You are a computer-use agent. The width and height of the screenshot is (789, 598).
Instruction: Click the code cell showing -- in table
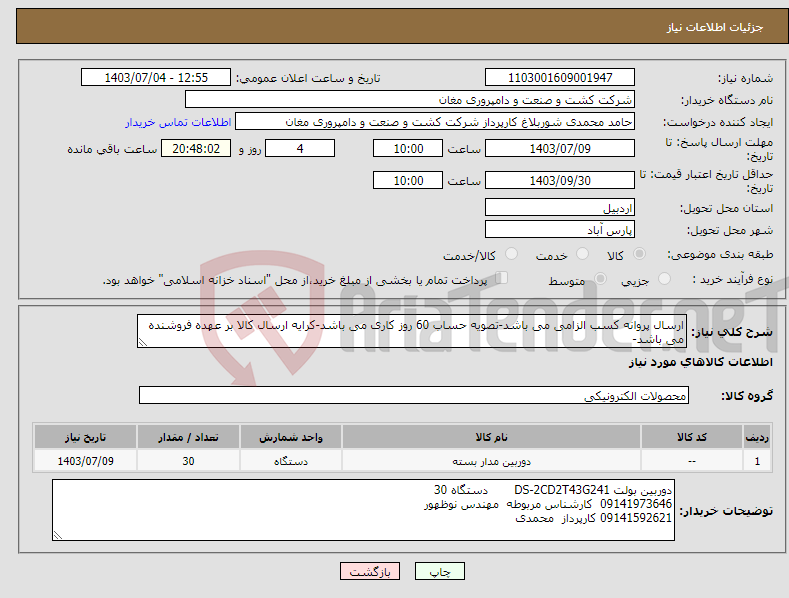692,461
